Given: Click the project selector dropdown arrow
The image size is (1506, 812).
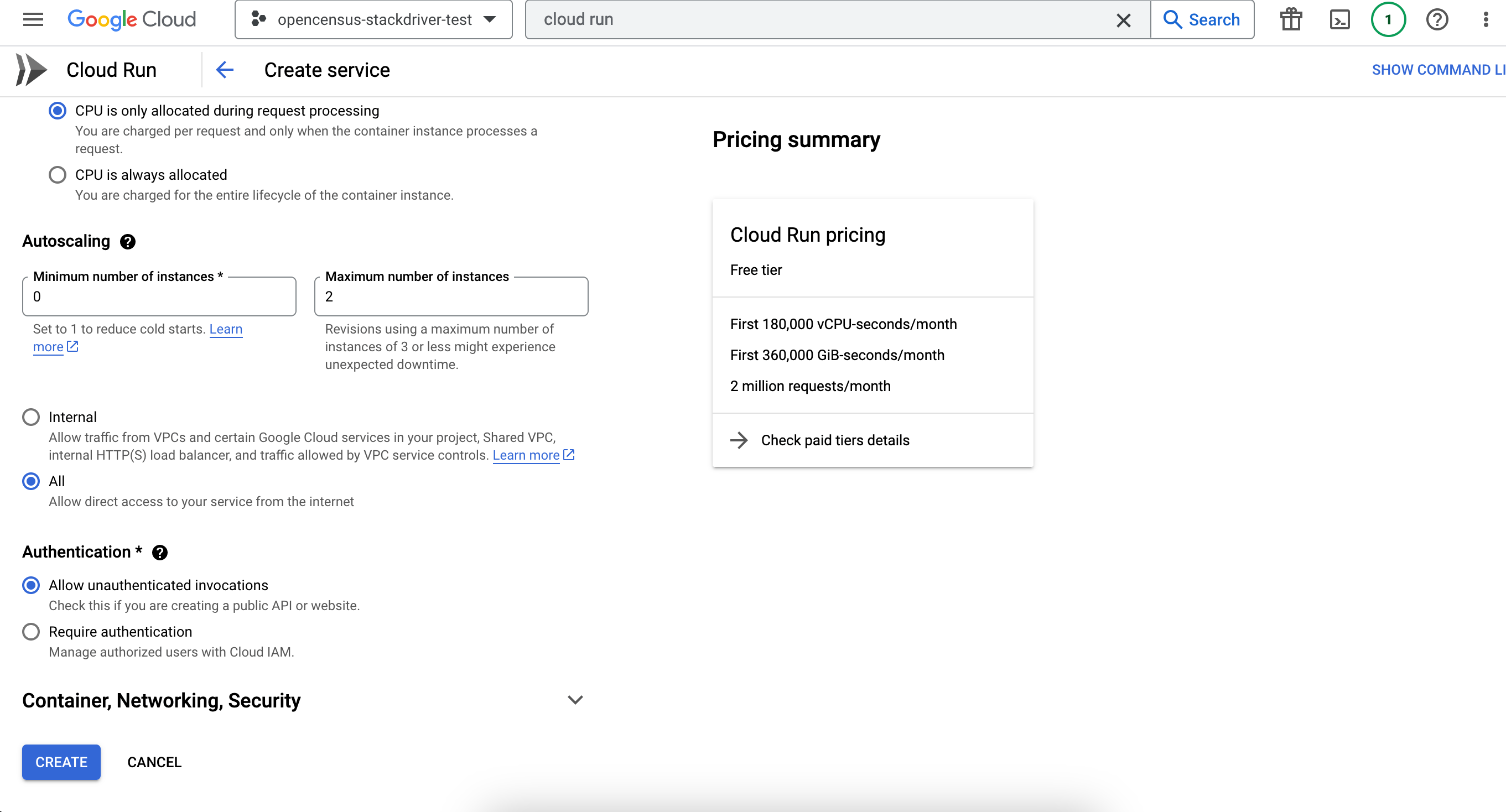Looking at the screenshot, I should click(x=489, y=20).
